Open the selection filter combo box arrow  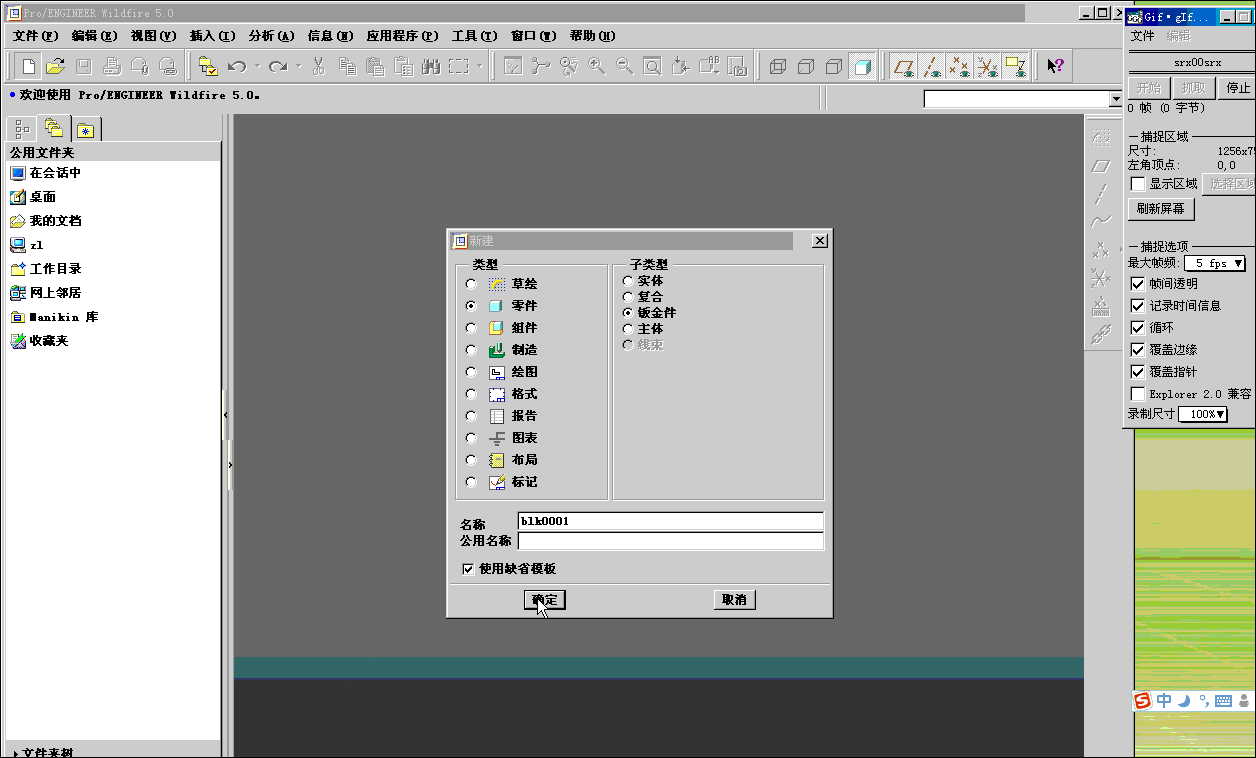pos(1117,99)
